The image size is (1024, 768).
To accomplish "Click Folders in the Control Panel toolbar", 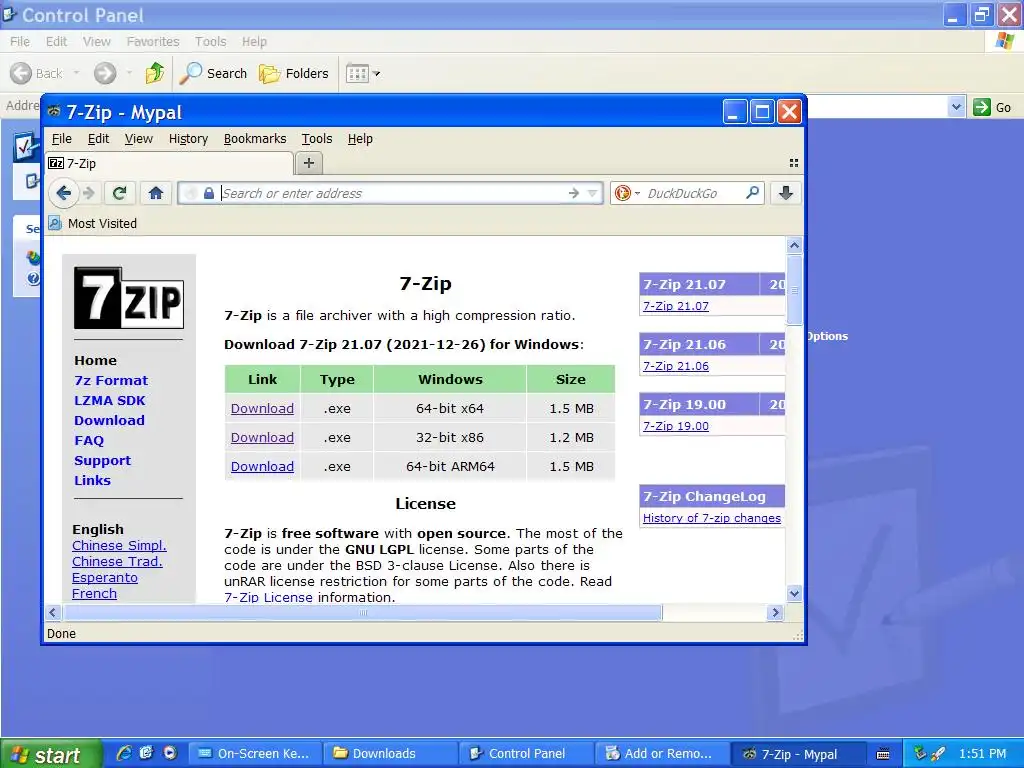I will click(x=293, y=73).
